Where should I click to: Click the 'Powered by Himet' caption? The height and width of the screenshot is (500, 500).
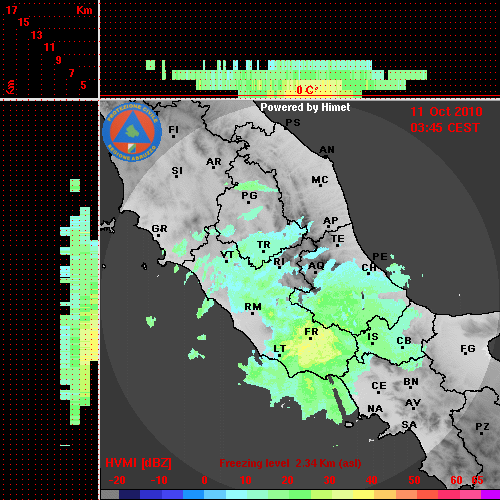305,107
